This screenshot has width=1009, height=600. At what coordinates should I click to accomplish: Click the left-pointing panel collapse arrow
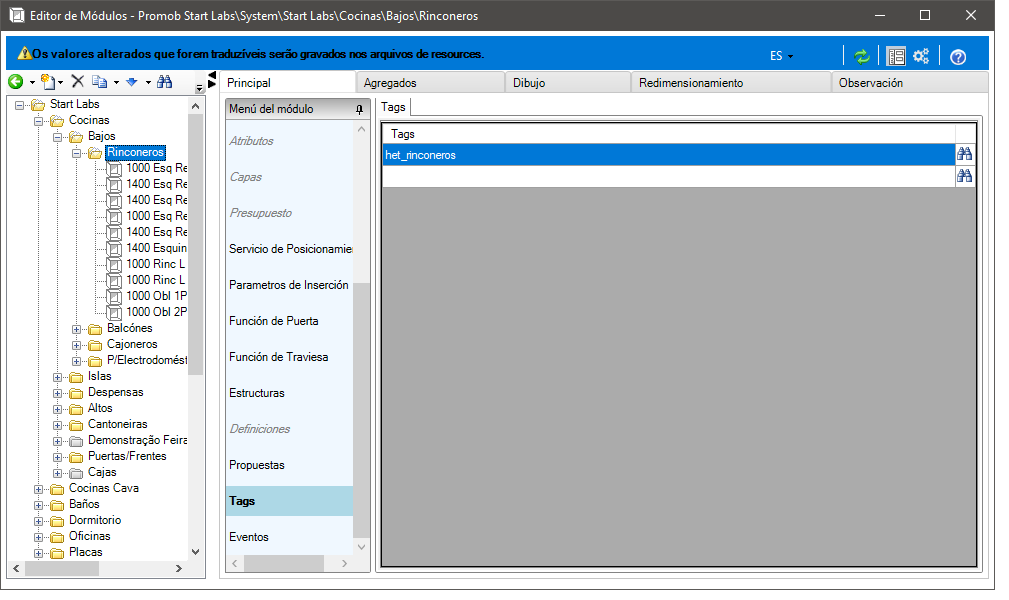[212, 75]
